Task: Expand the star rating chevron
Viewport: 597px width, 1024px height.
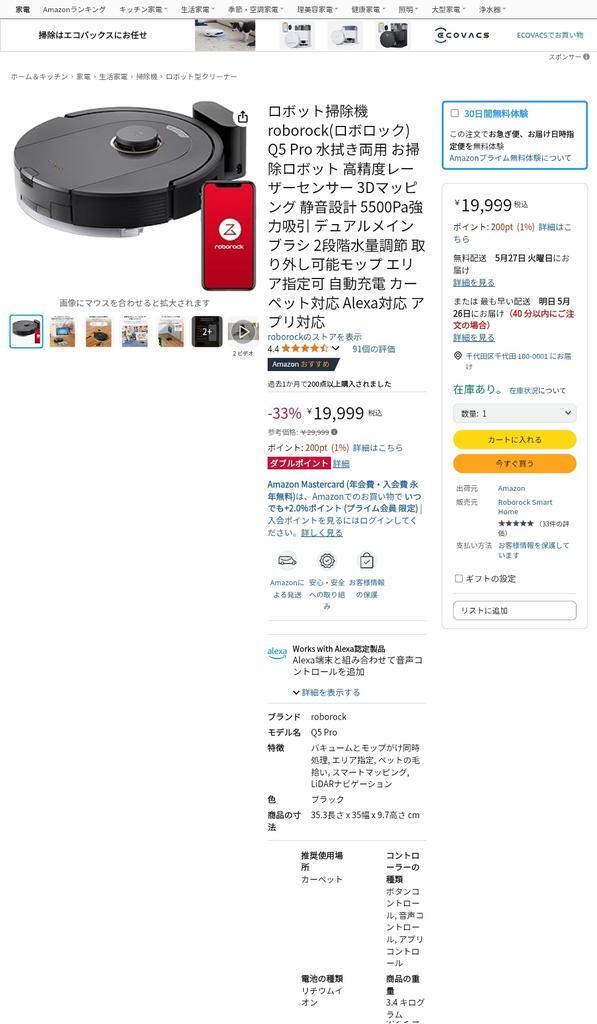Action: tap(336, 349)
